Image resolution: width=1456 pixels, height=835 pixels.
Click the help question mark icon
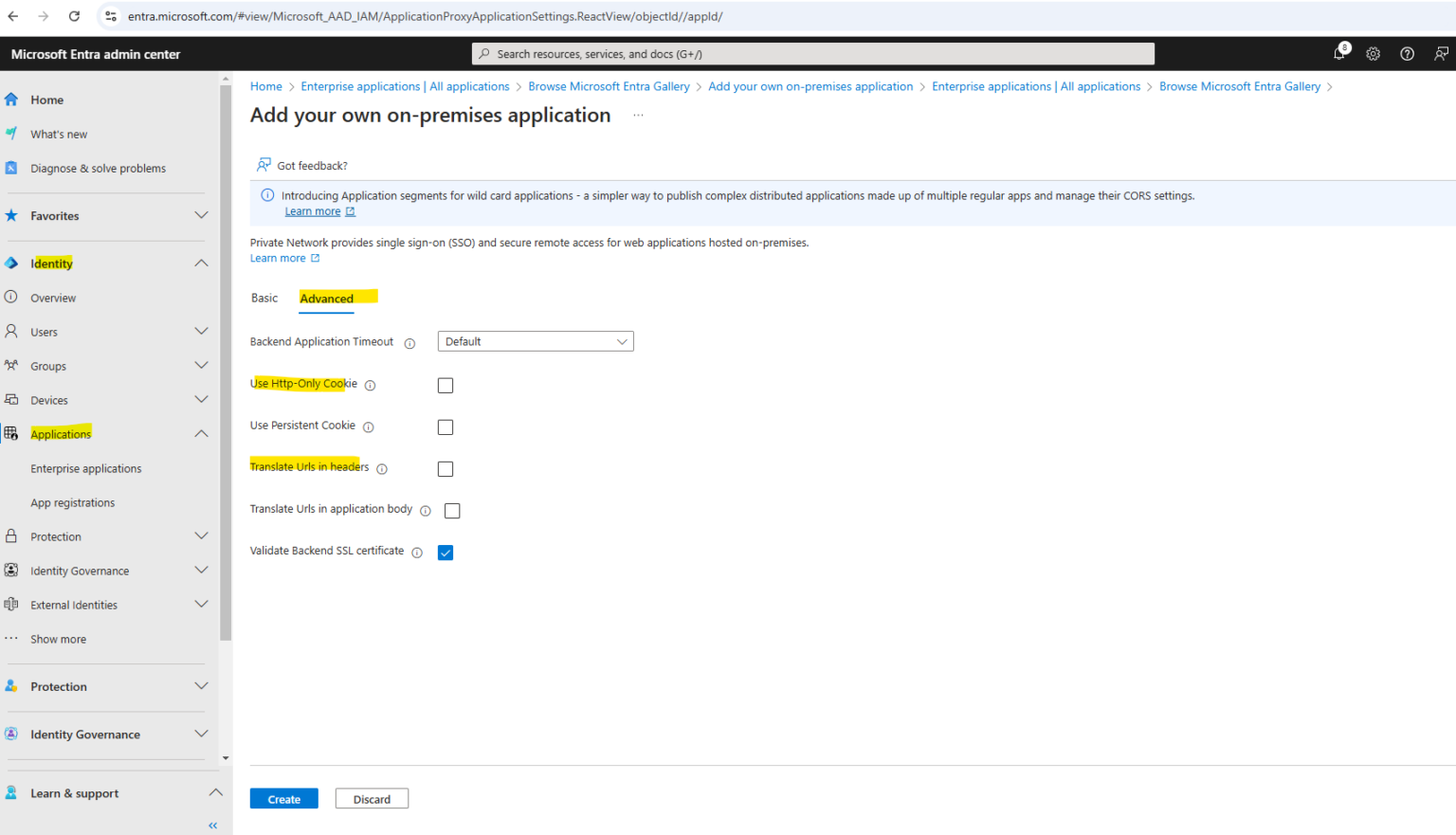1407,53
